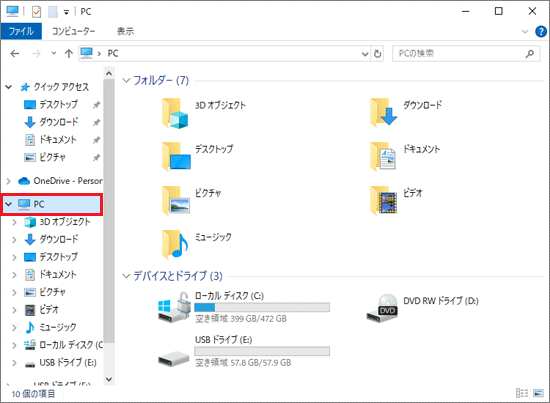Click the back navigation arrow
The image size is (550, 403).
15,54
